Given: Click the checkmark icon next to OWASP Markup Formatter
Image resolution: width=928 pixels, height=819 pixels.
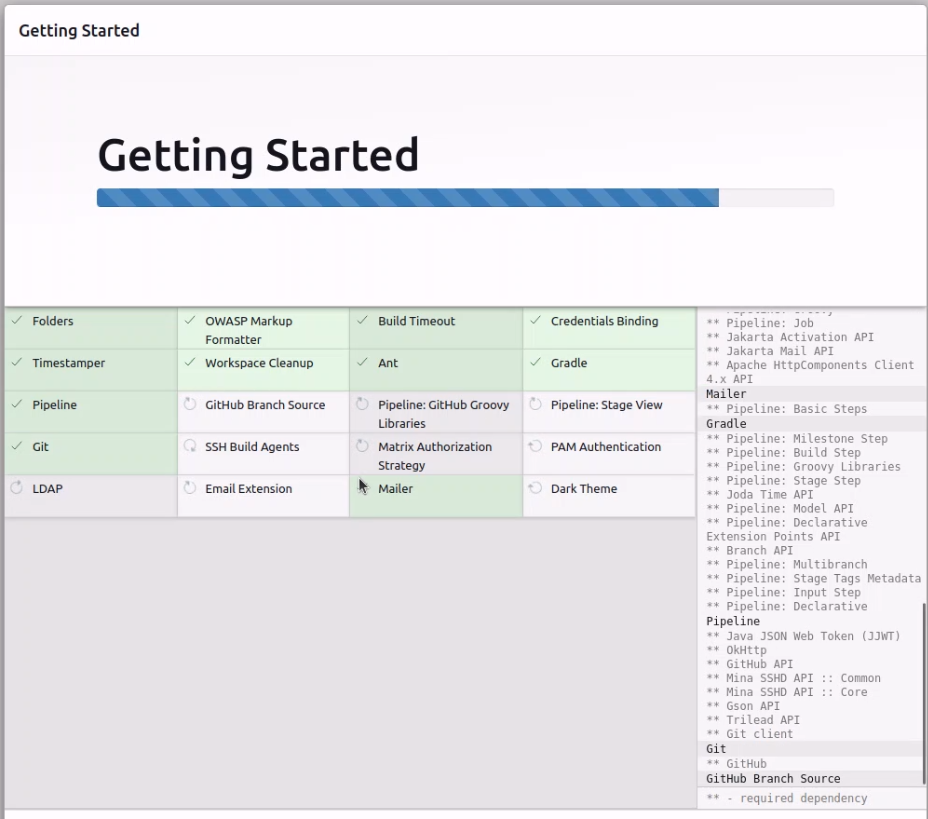Looking at the screenshot, I should pyautogui.click(x=189, y=321).
